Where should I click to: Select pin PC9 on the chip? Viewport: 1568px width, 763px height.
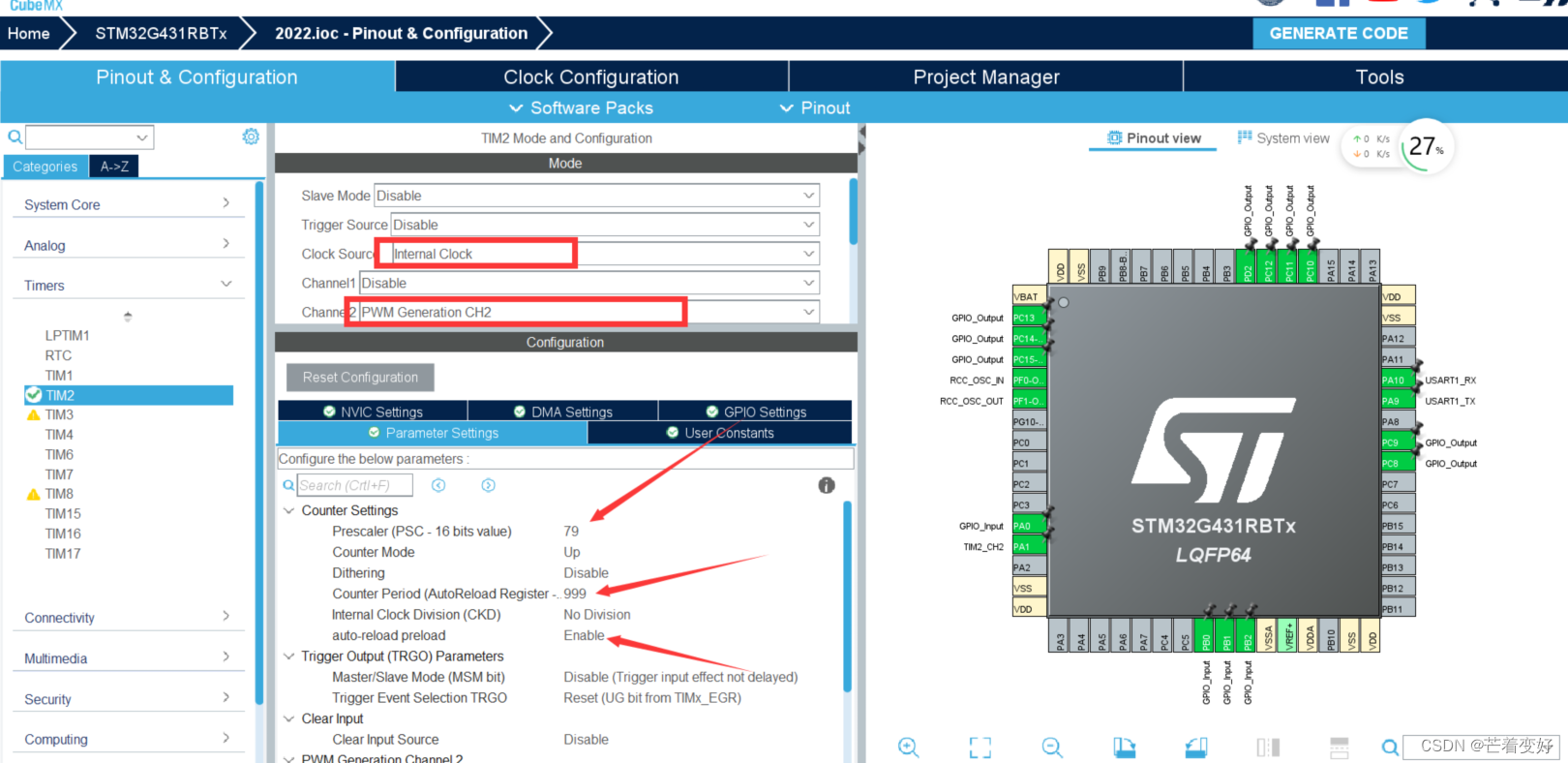tap(1399, 443)
